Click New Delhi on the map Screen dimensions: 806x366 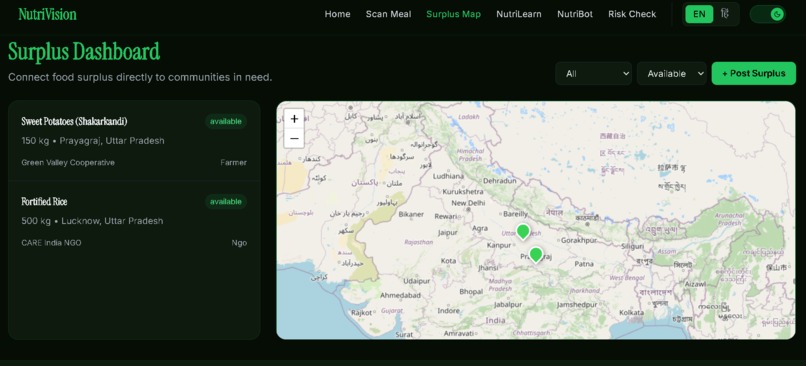468,203
